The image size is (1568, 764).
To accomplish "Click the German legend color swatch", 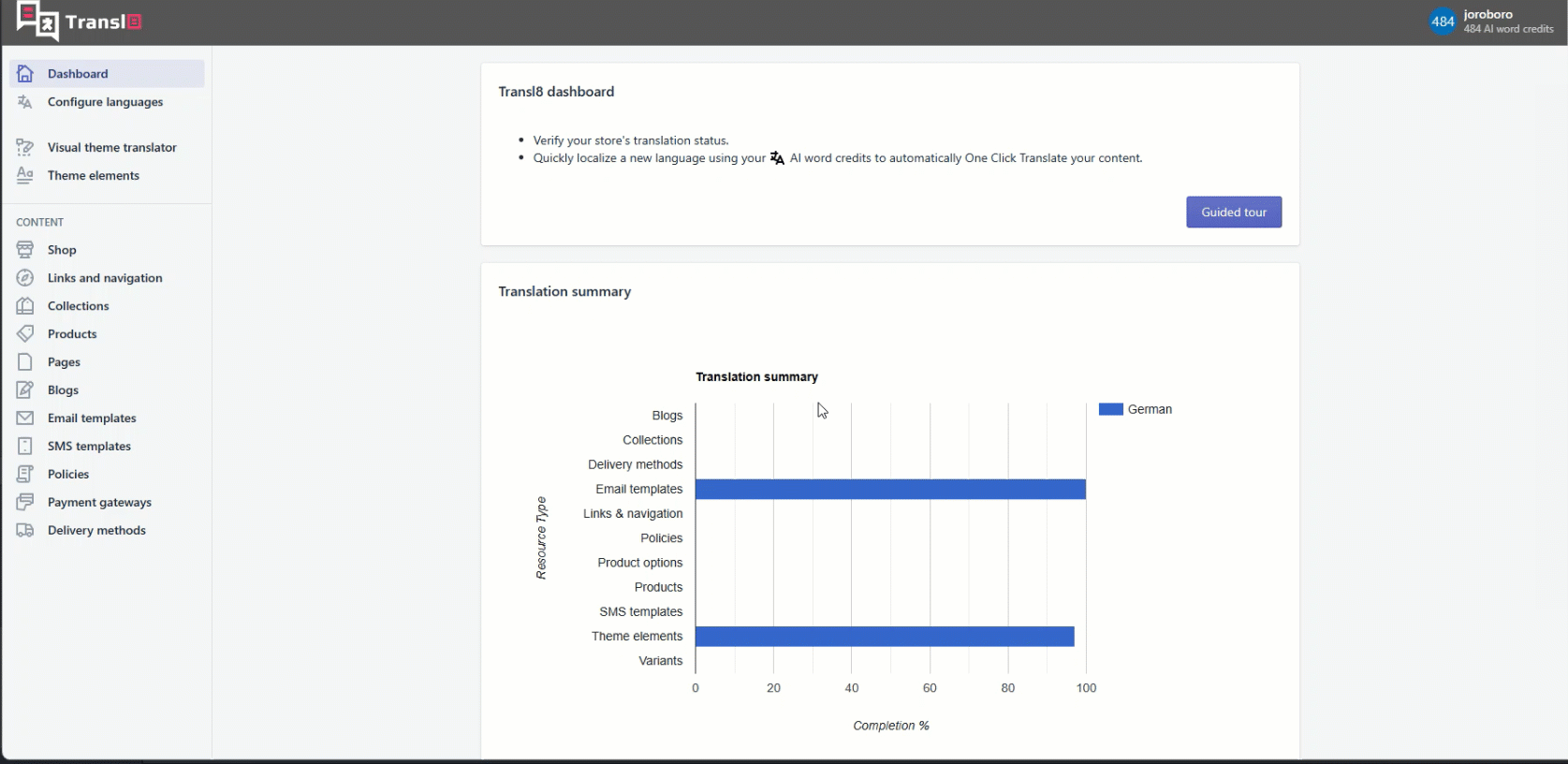I will pyautogui.click(x=1110, y=409).
